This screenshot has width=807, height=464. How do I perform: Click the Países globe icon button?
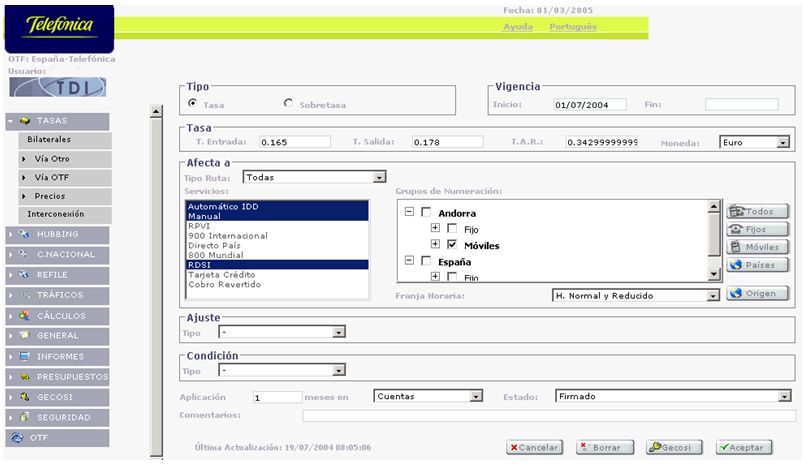coord(757,265)
